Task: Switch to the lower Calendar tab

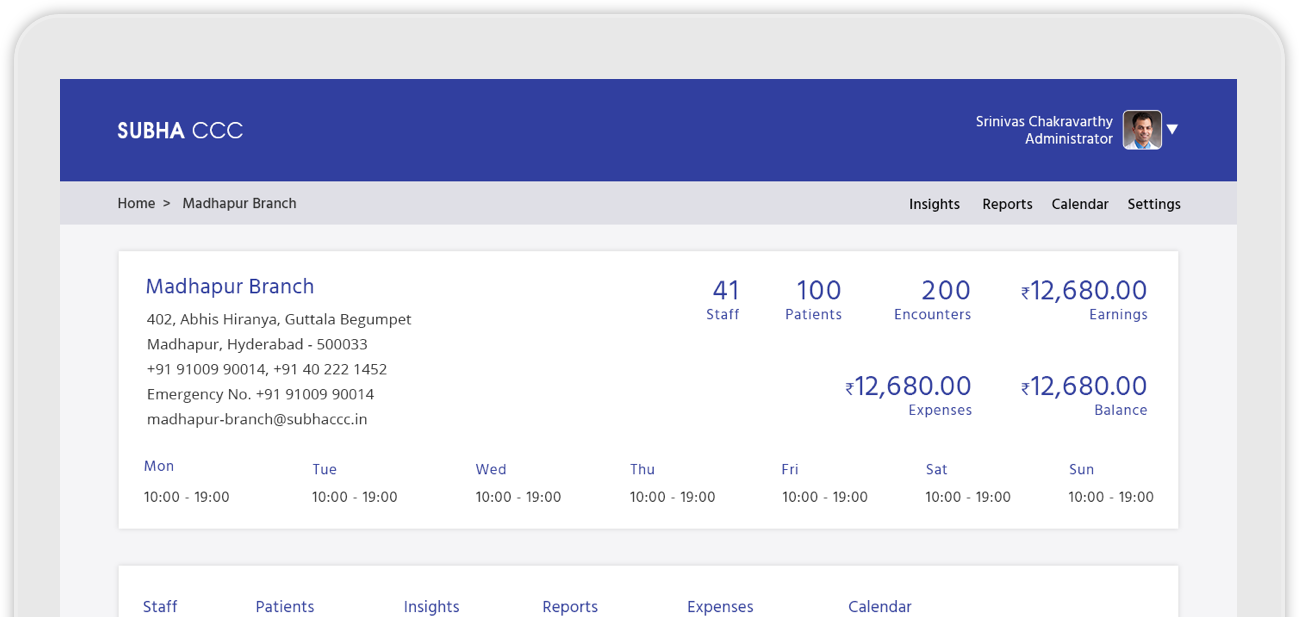Action: tap(879, 606)
